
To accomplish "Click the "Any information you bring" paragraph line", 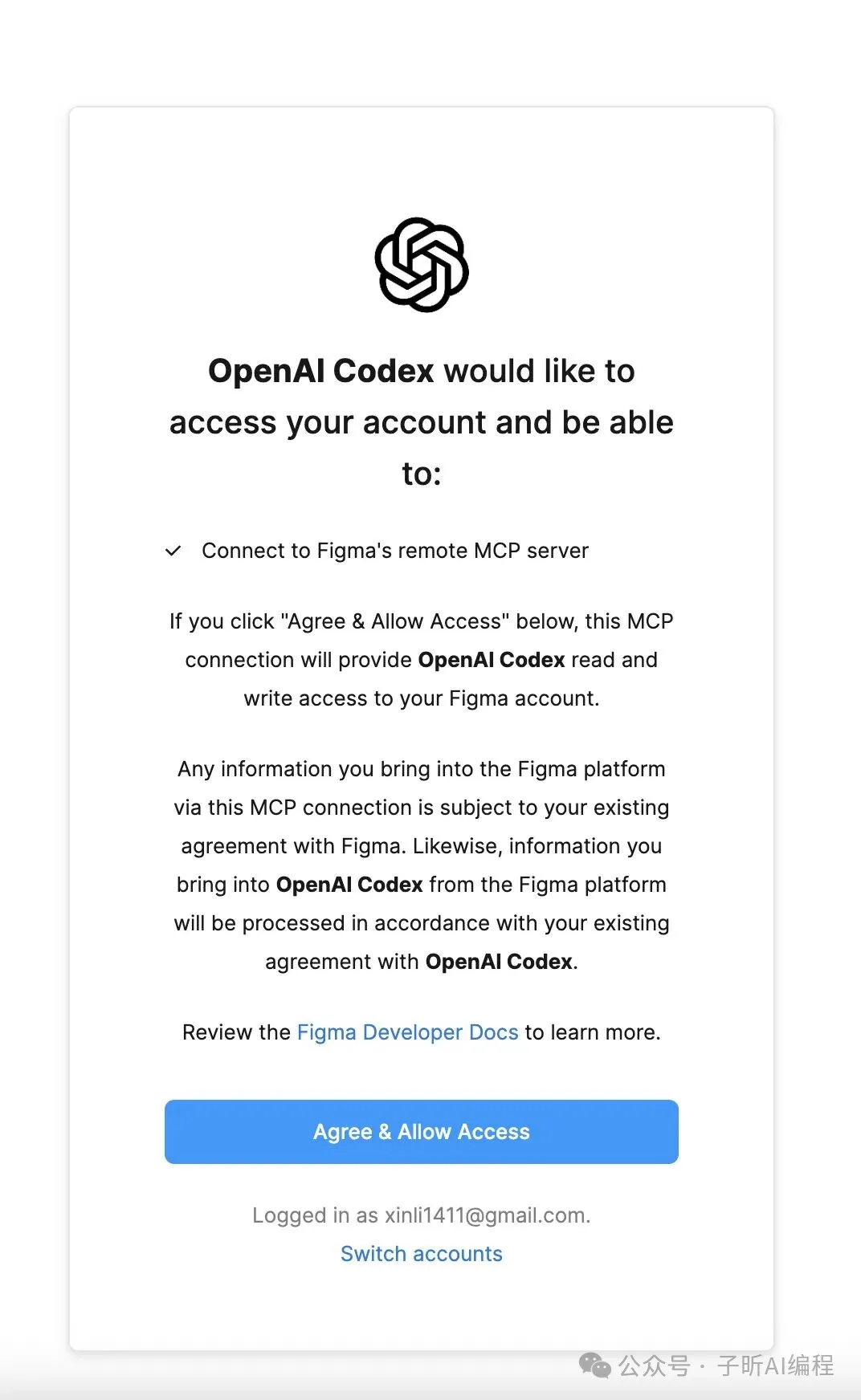I will pos(421,769).
